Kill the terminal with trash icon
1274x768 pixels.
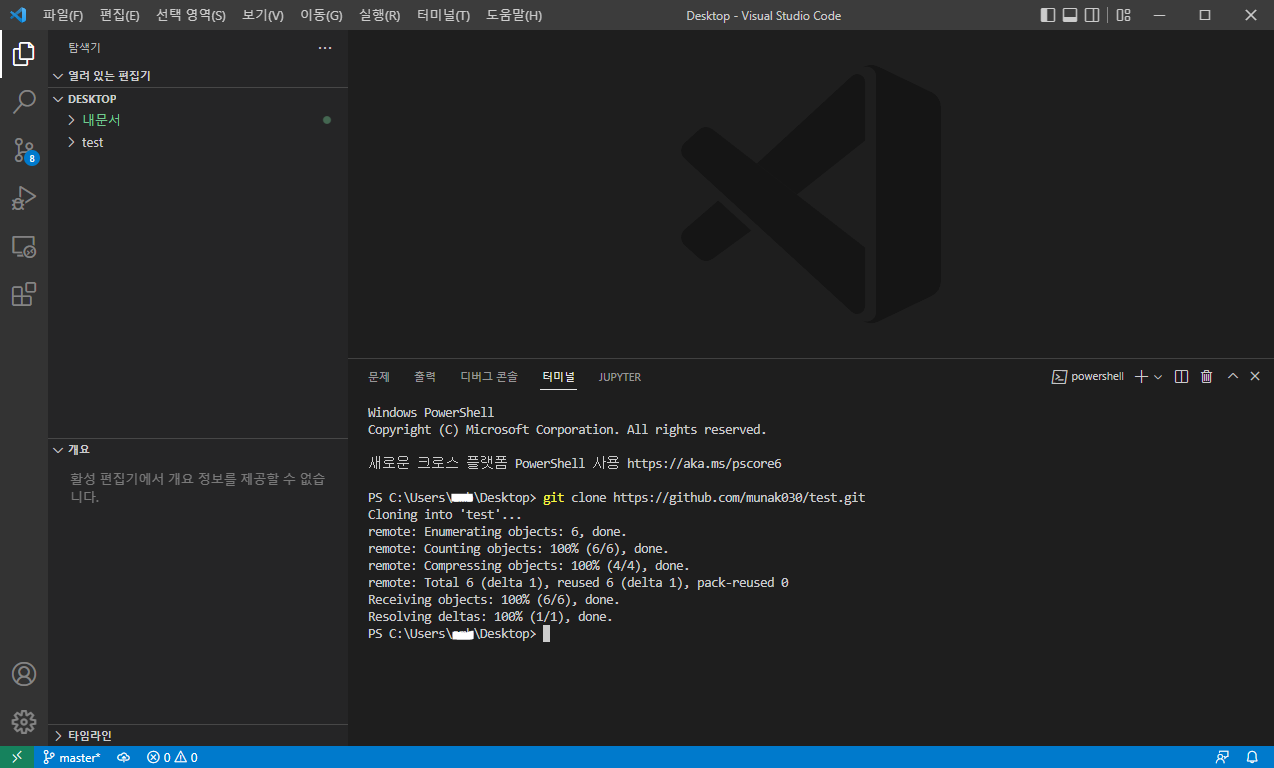coord(1207,377)
